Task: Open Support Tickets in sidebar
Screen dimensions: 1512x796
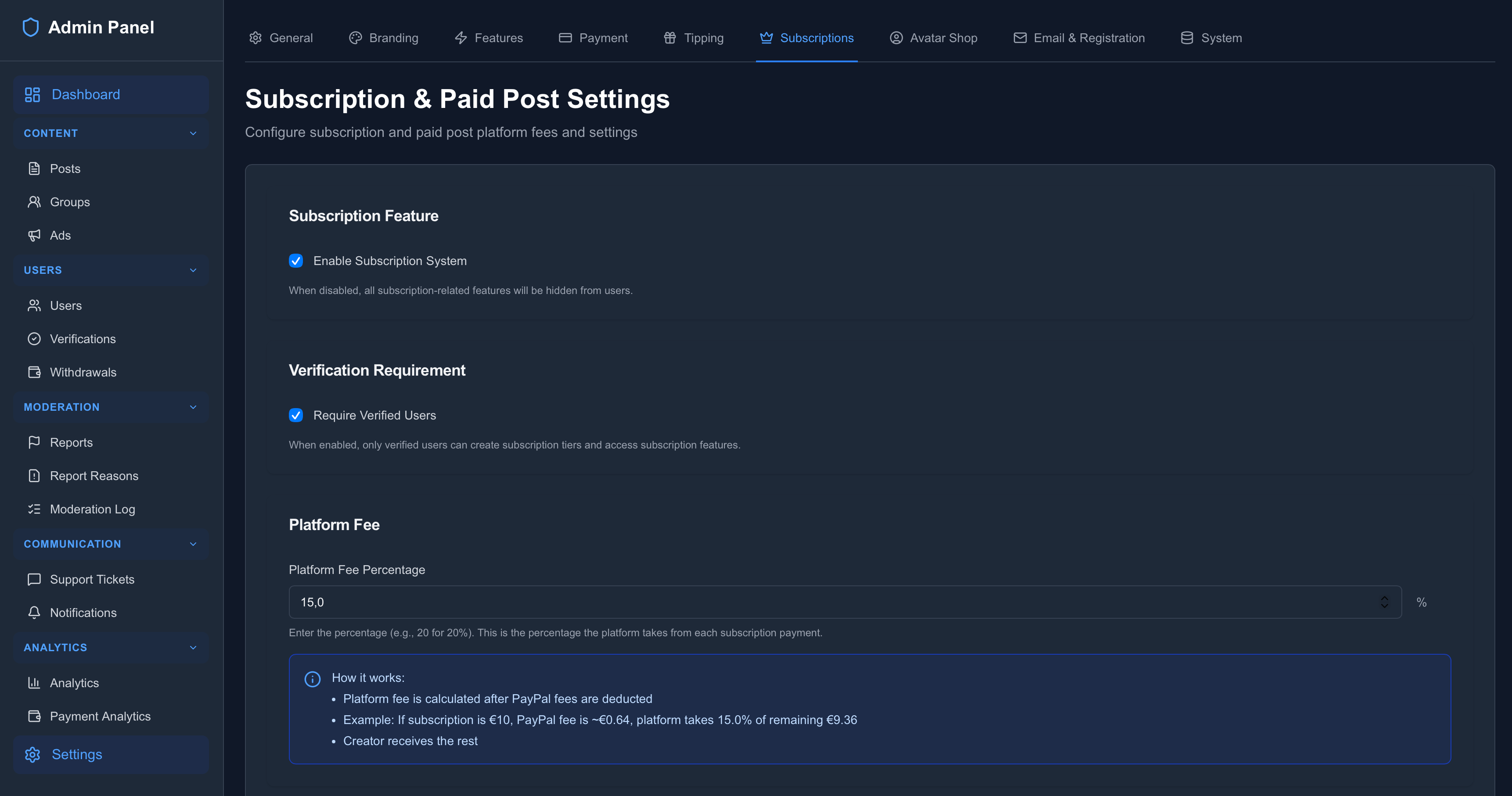Action: [92, 580]
